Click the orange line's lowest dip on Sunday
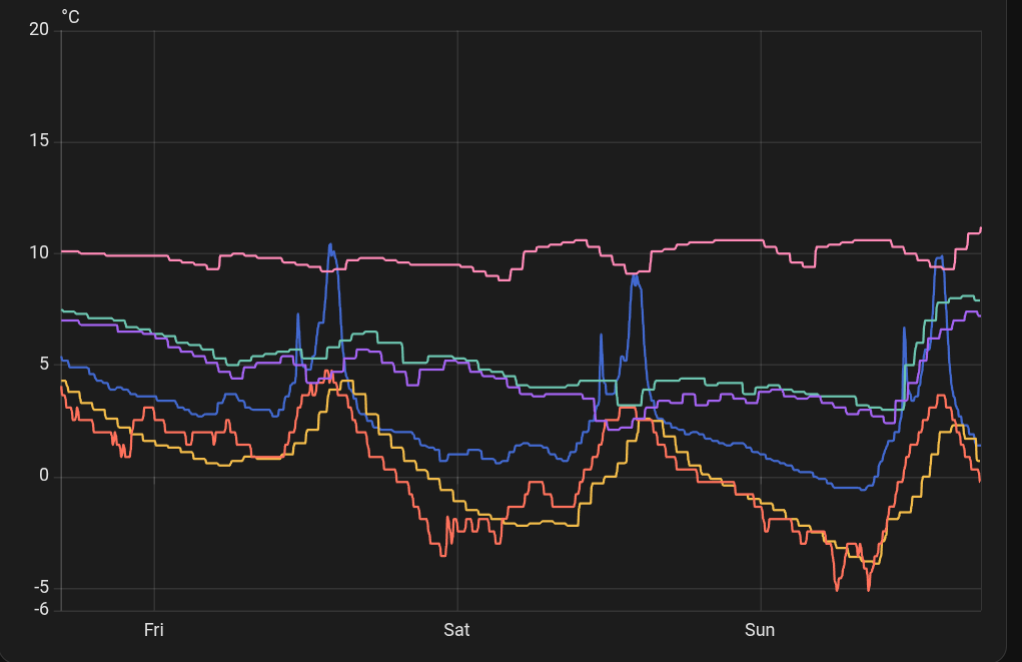Screen dimensions: 1022x662 pos(837,590)
